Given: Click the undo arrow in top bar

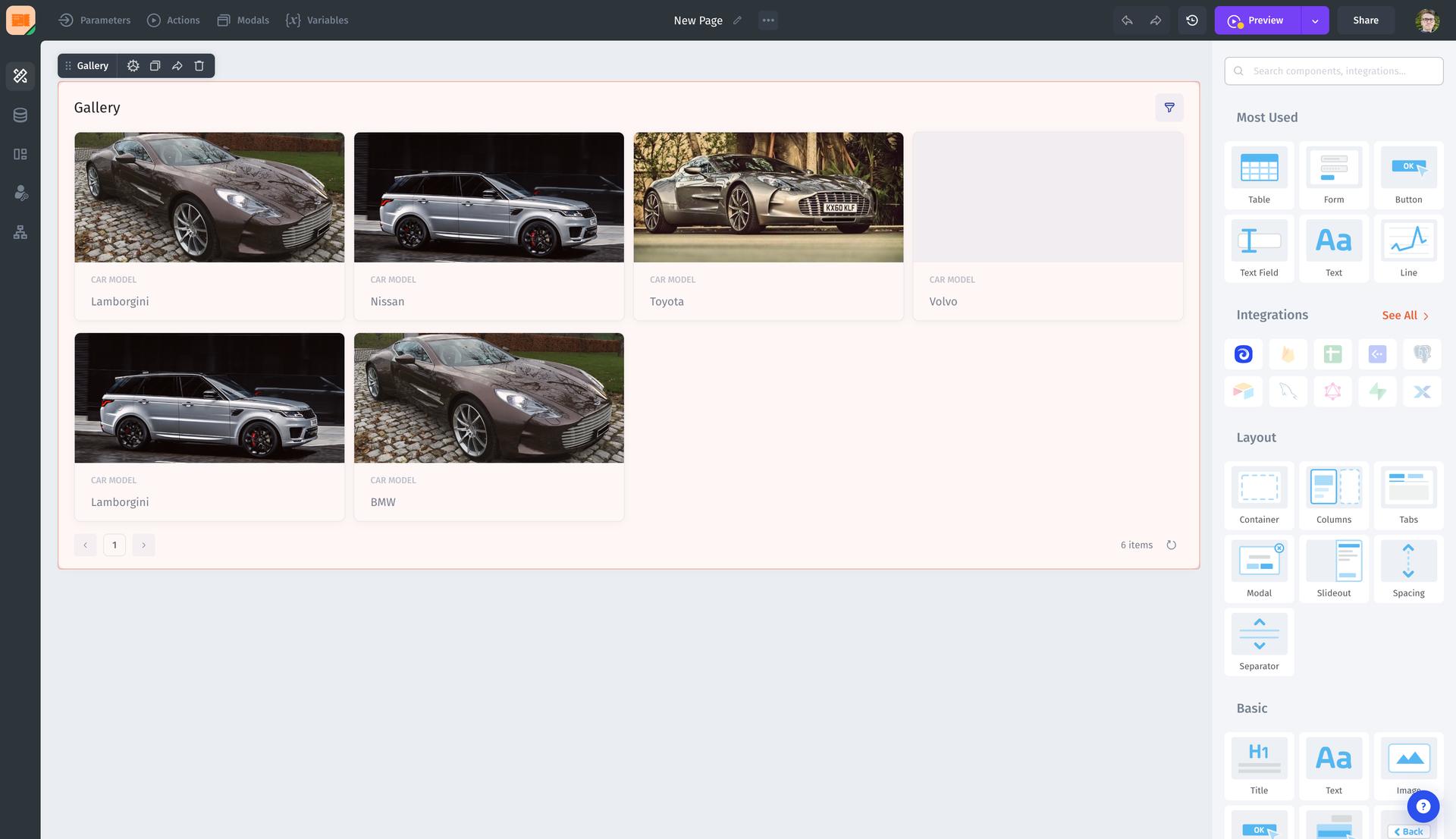Looking at the screenshot, I should coord(1127,20).
